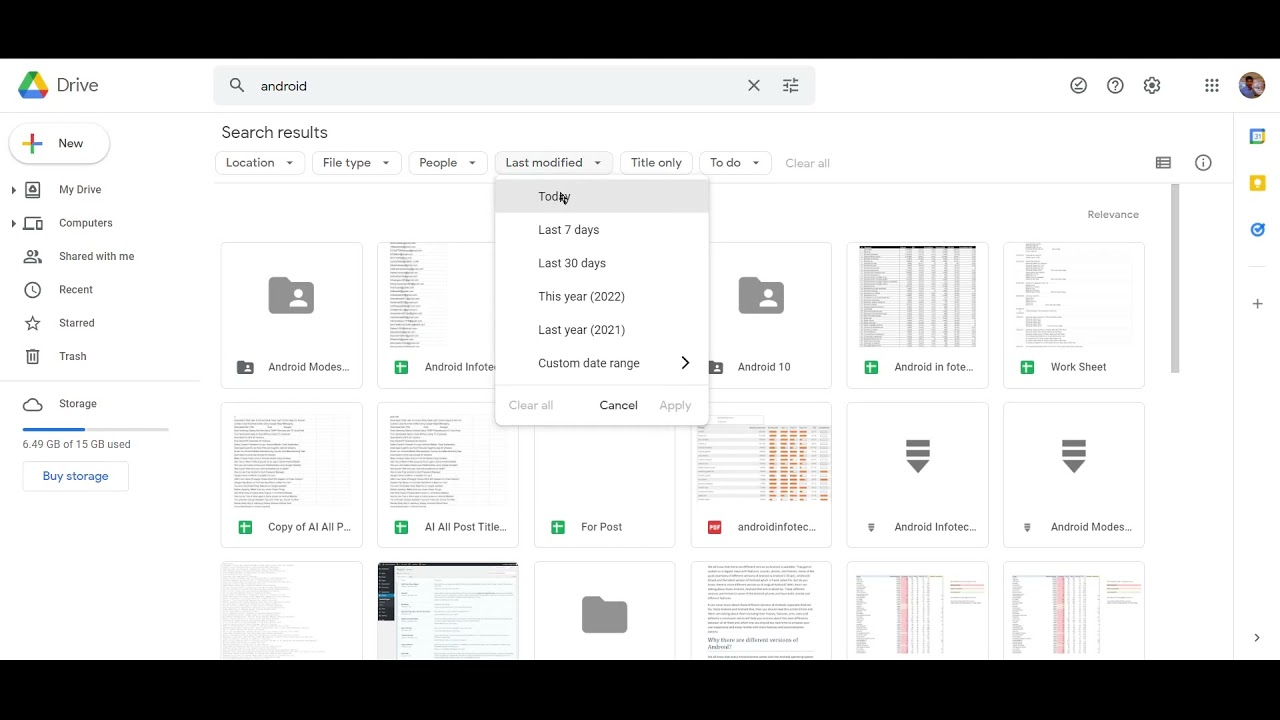1280x720 pixels.
Task: Open the Settings gear icon
Action: point(1152,86)
